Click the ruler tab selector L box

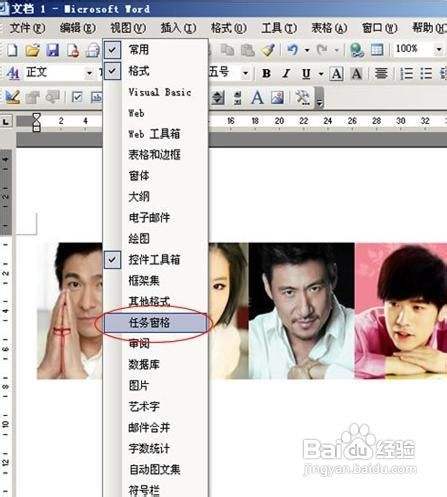pos(6,122)
